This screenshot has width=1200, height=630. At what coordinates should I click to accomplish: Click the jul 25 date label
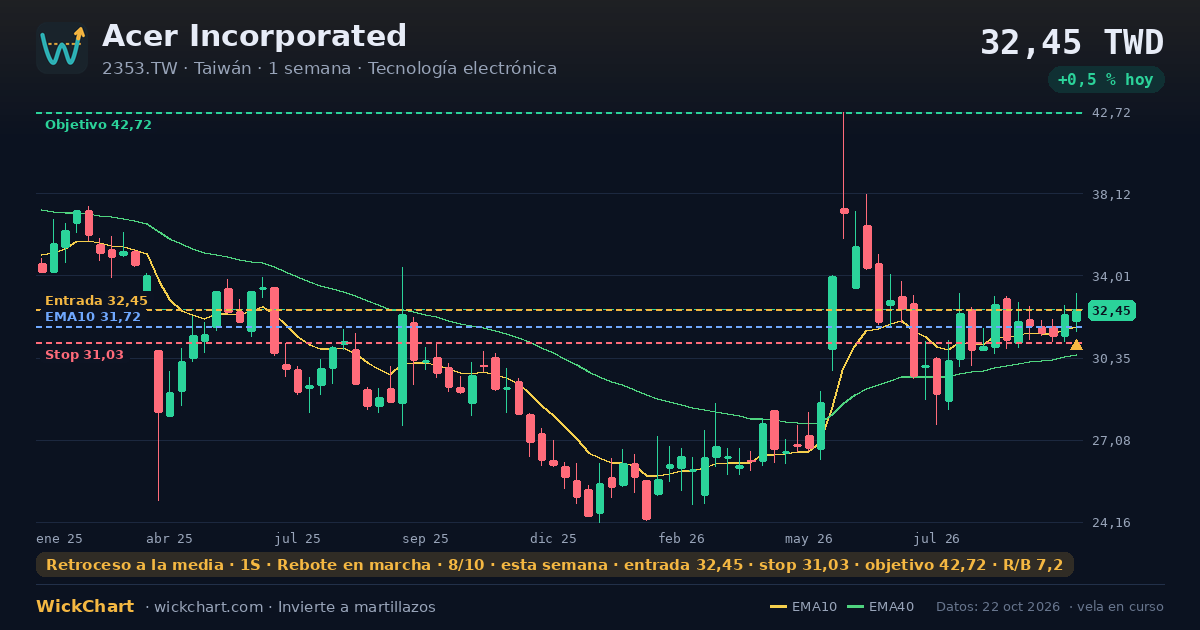tap(298, 539)
